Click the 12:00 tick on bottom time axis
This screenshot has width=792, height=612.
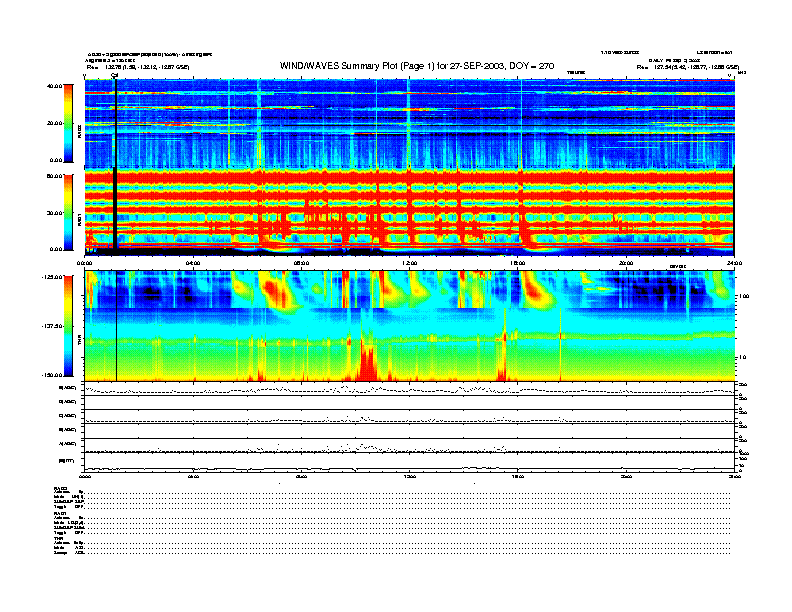click(x=409, y=476)
